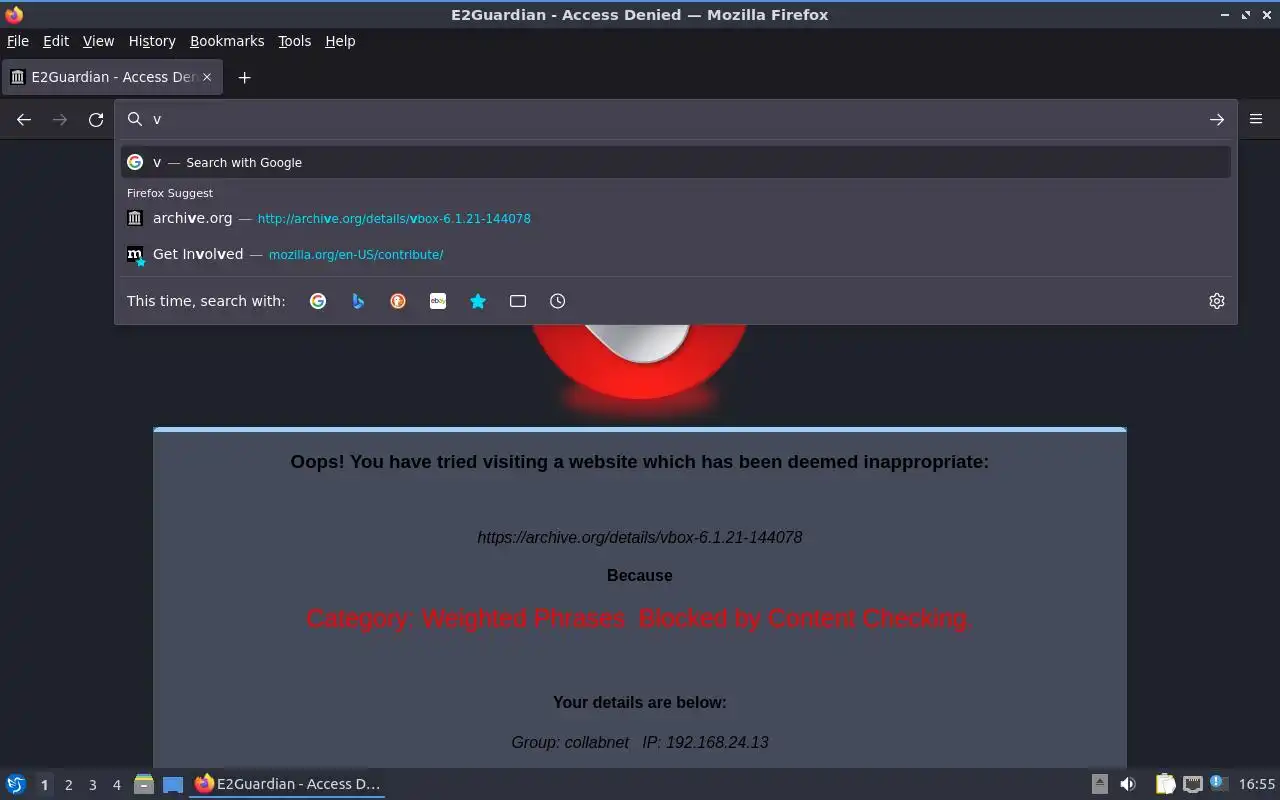1280x800 pixels.
Task: Switch to workspace 3
Action: click(92, 785)
